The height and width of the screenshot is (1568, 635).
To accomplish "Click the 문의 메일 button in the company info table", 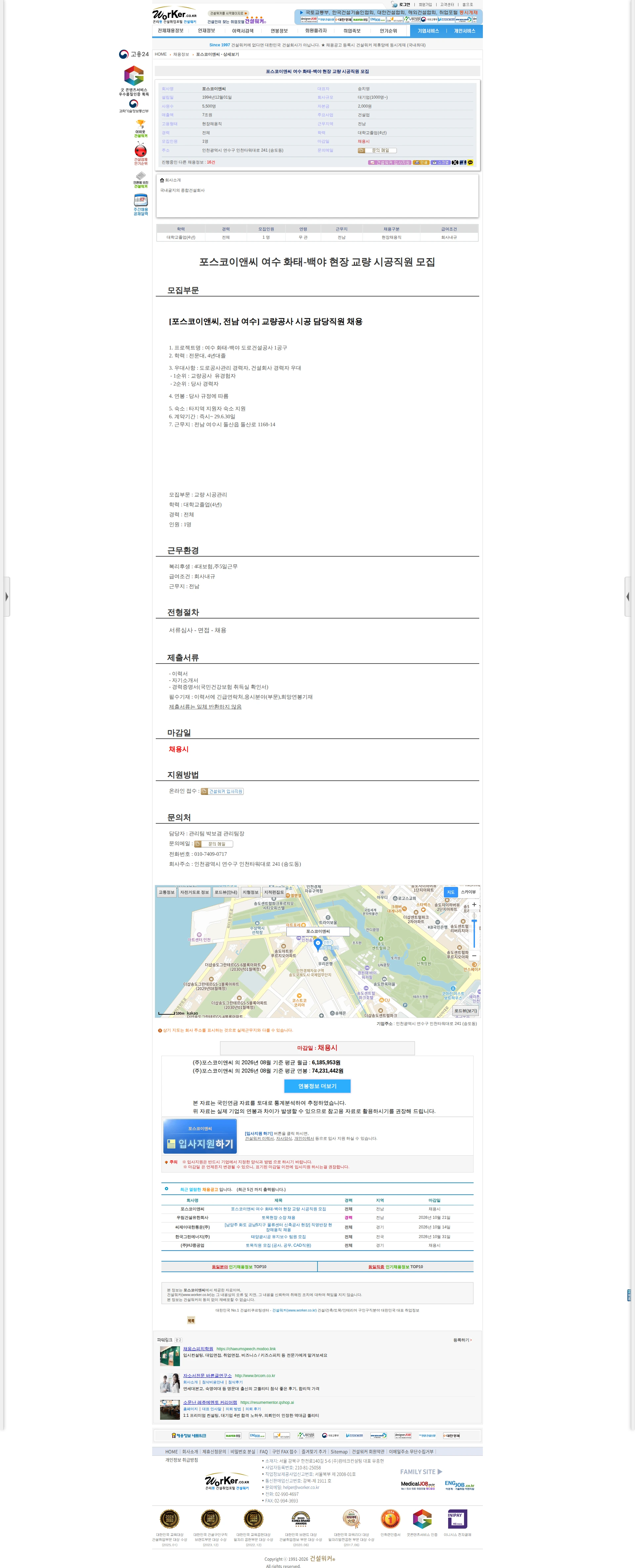I will [377, 150].
